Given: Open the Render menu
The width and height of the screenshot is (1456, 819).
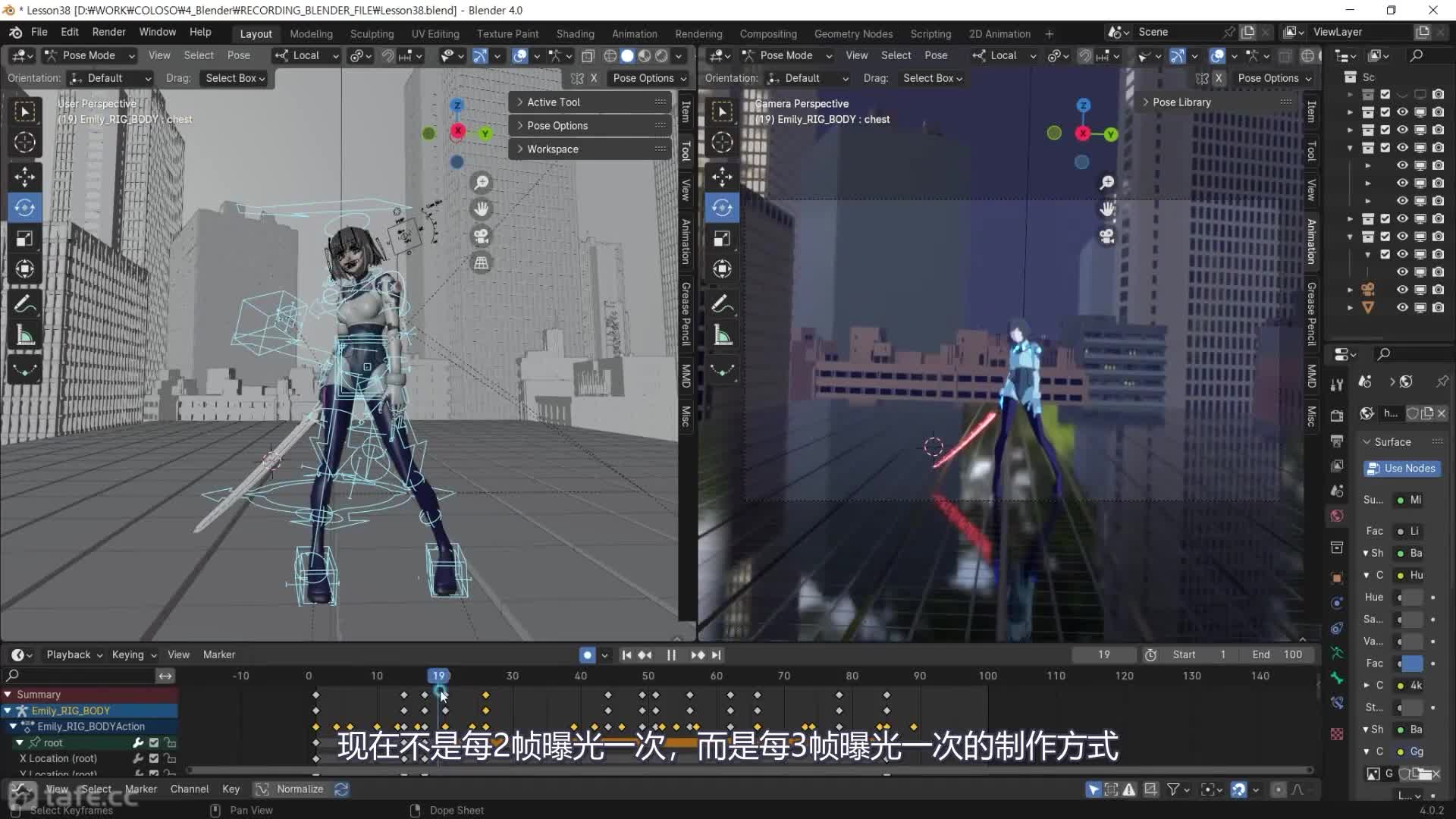Looking at the screenshot, I should pos(108,32).
